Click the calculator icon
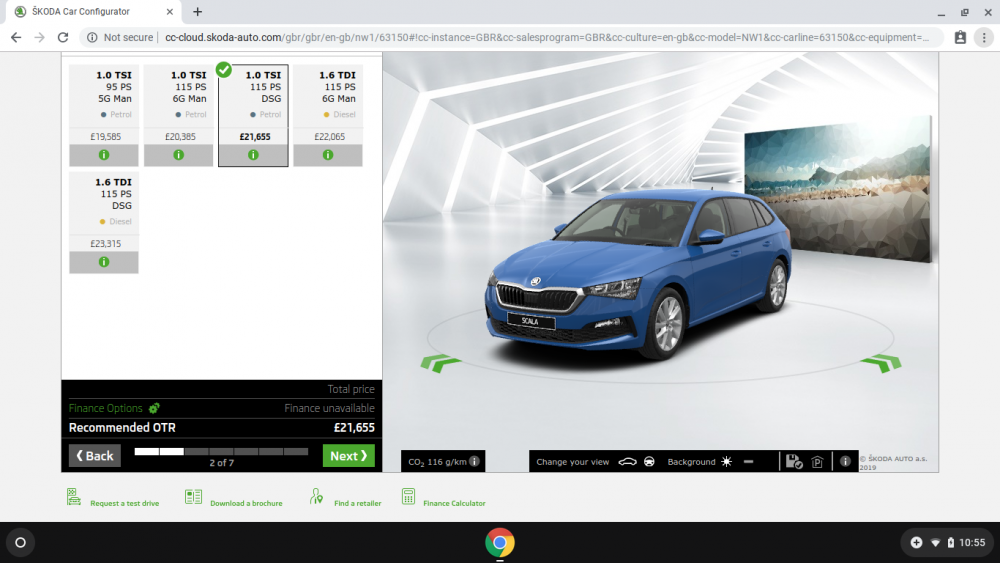This screenshot has width=1000, height=563. [x=408, y=497]
